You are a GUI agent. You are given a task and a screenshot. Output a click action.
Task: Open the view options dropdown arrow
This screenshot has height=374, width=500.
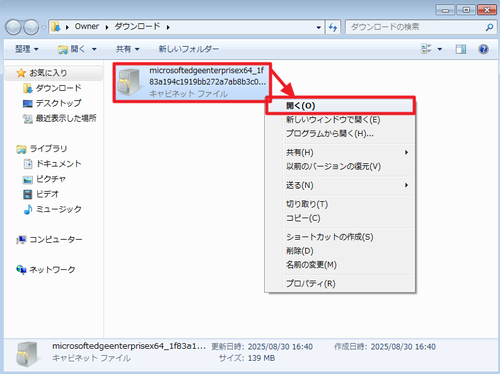[x=440, y=49]
